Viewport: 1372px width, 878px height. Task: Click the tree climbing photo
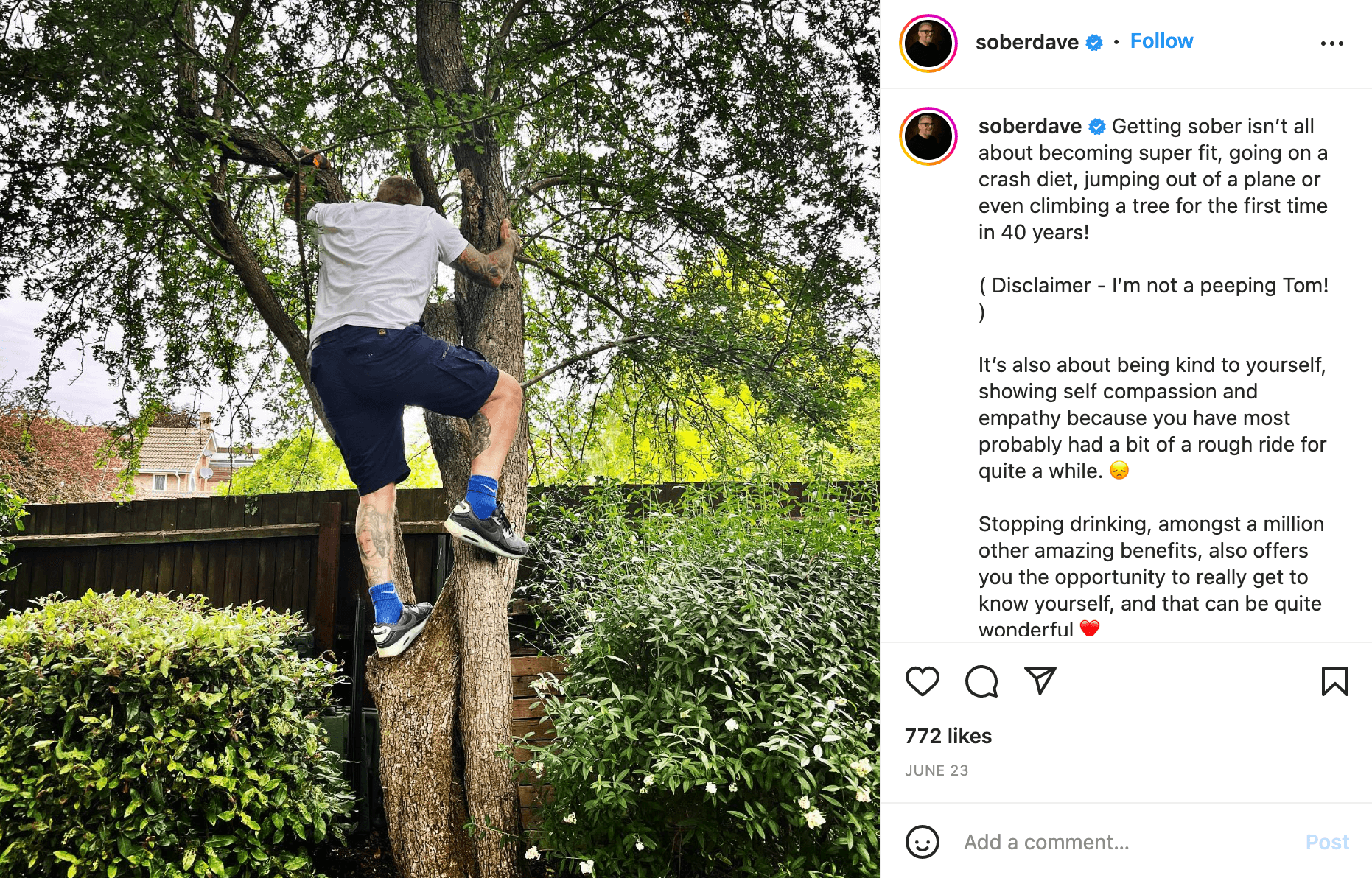coord(440,439)
